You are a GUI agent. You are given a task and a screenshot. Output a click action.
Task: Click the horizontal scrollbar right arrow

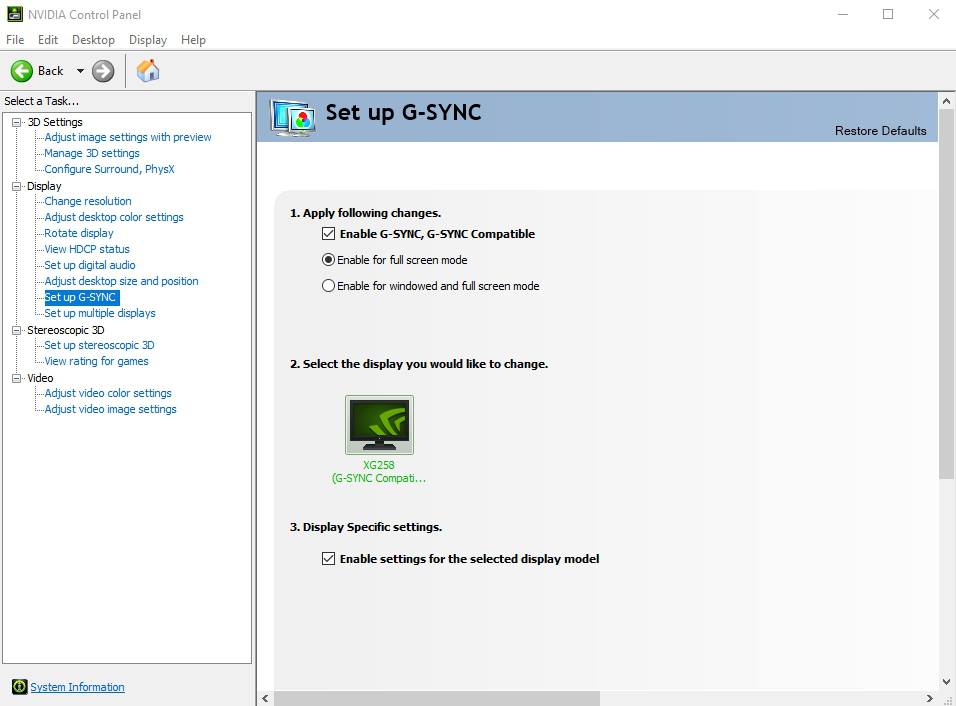(930, 698)
